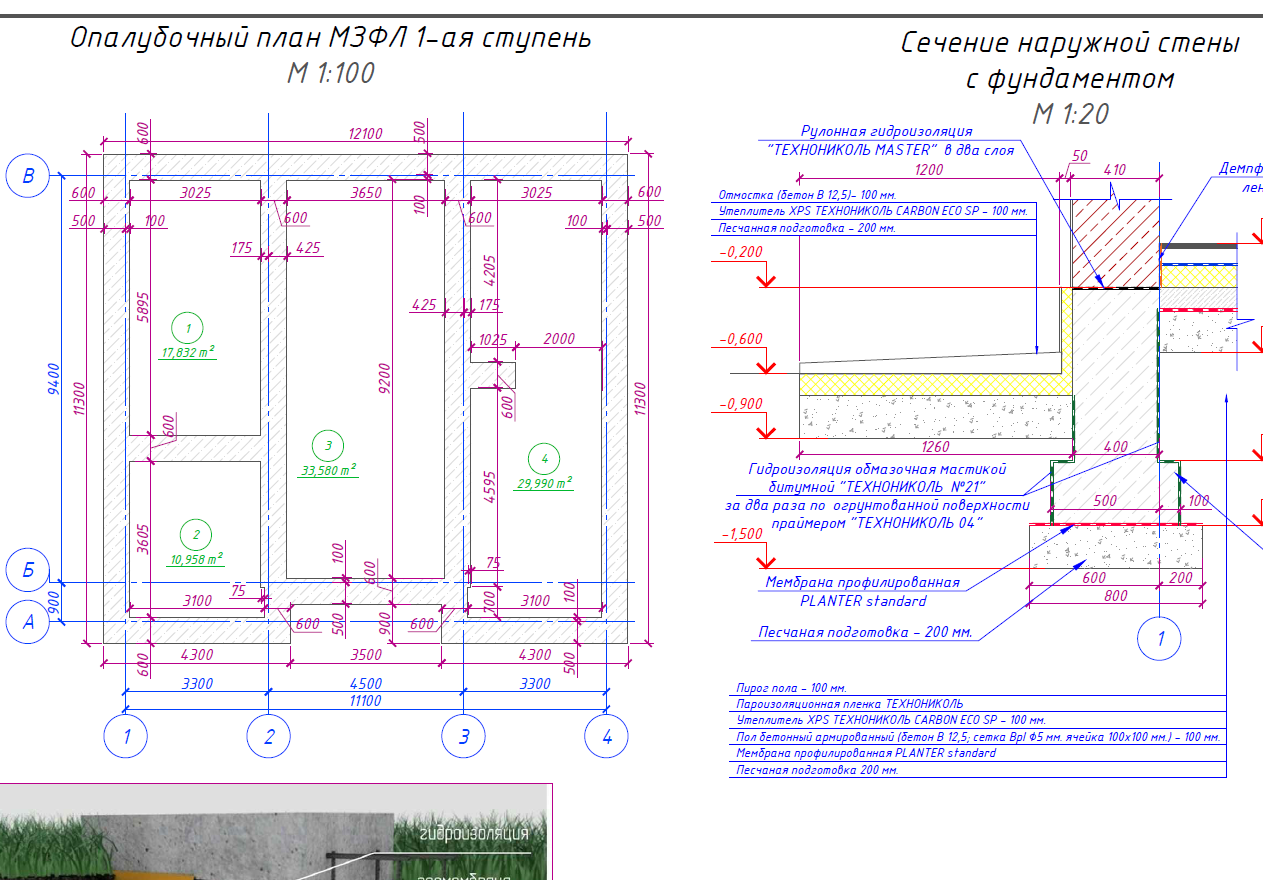Viewport: 1263px width, 880px height.
Task: Click the scale label 'М 1:20'
Action: click(x=1070, y=114)
